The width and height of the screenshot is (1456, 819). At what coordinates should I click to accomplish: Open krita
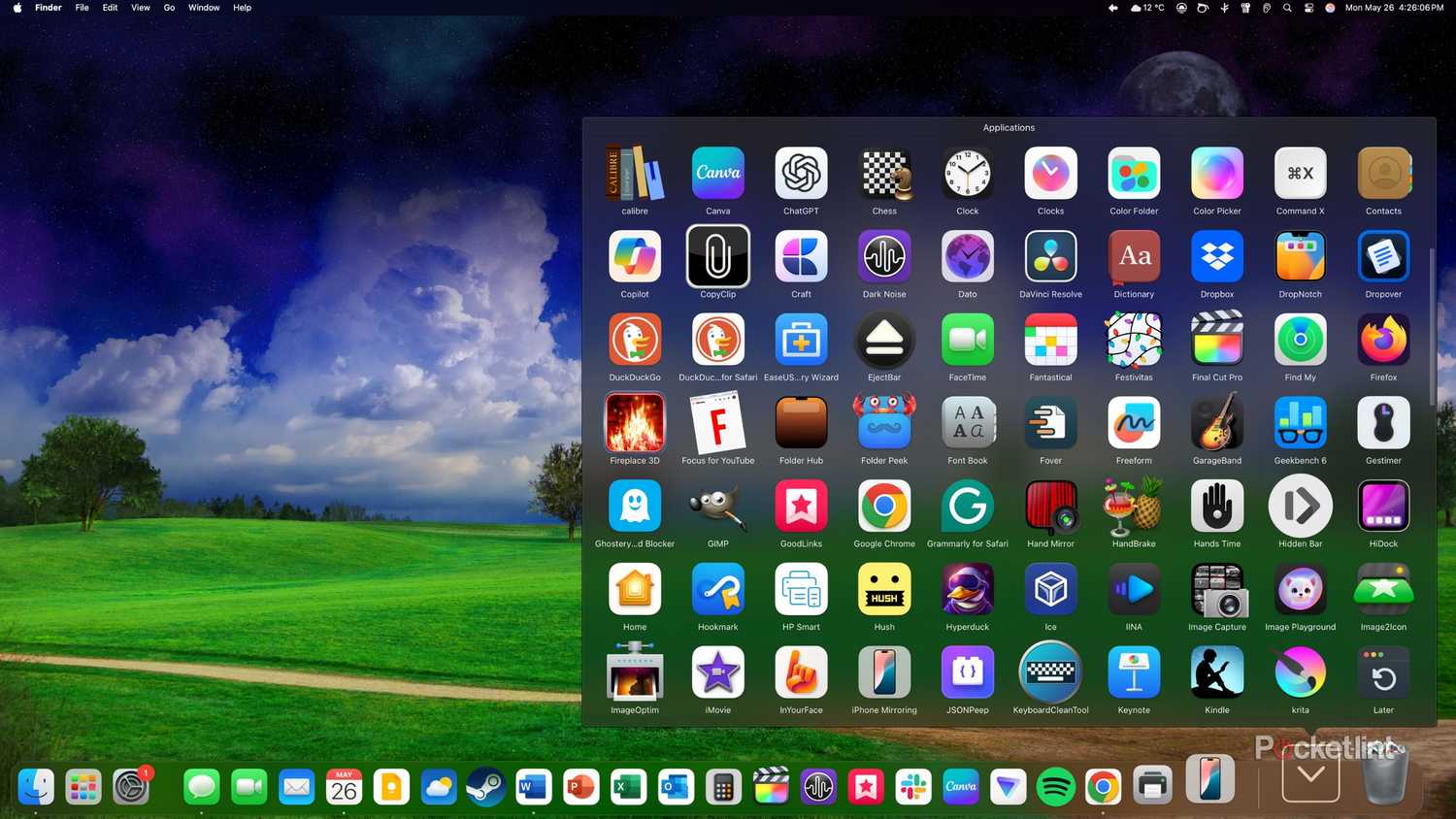pyautogui.click(x=1300, y=672)
